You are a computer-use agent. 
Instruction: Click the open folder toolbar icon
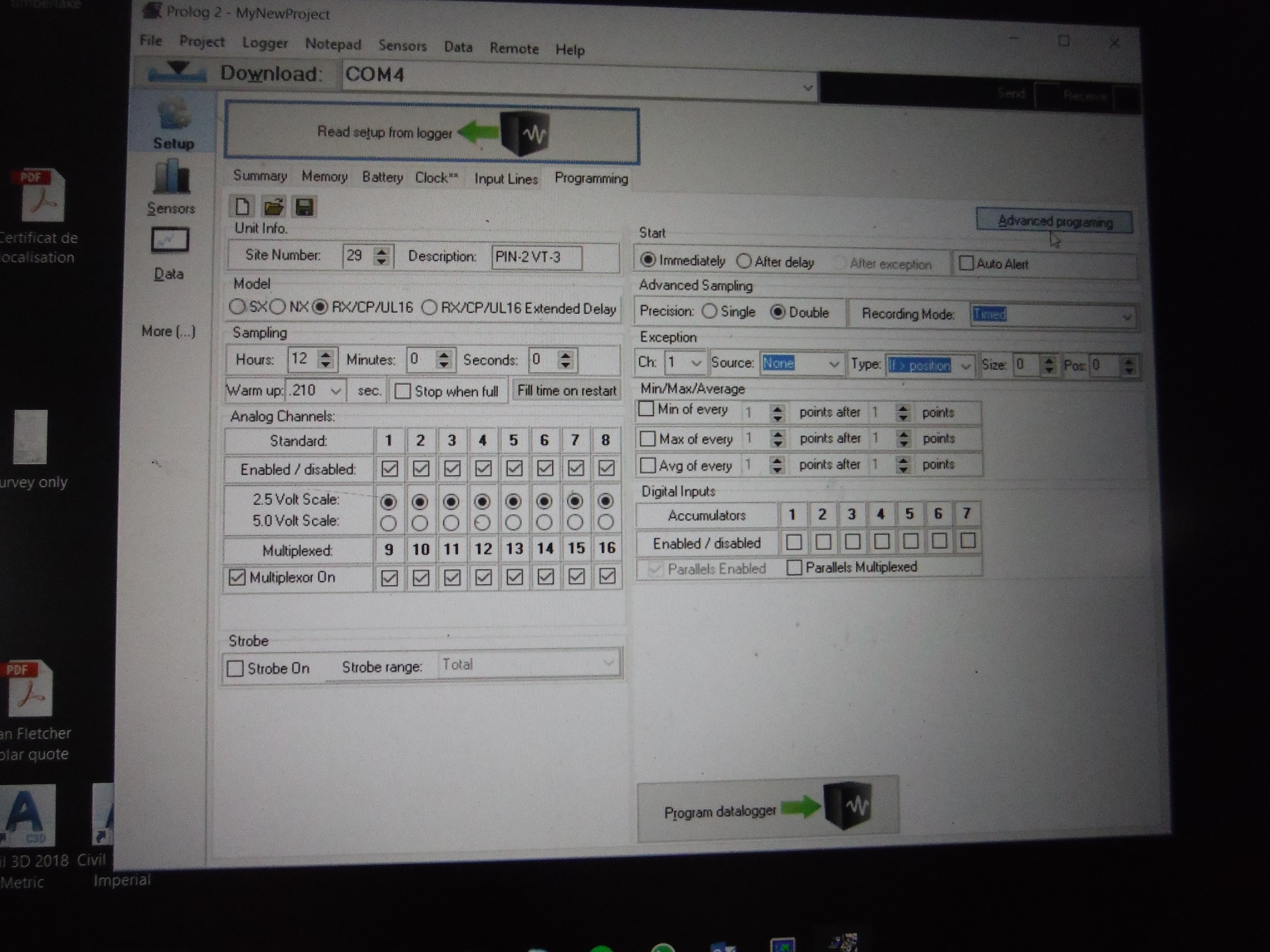(x=273, y=207)
